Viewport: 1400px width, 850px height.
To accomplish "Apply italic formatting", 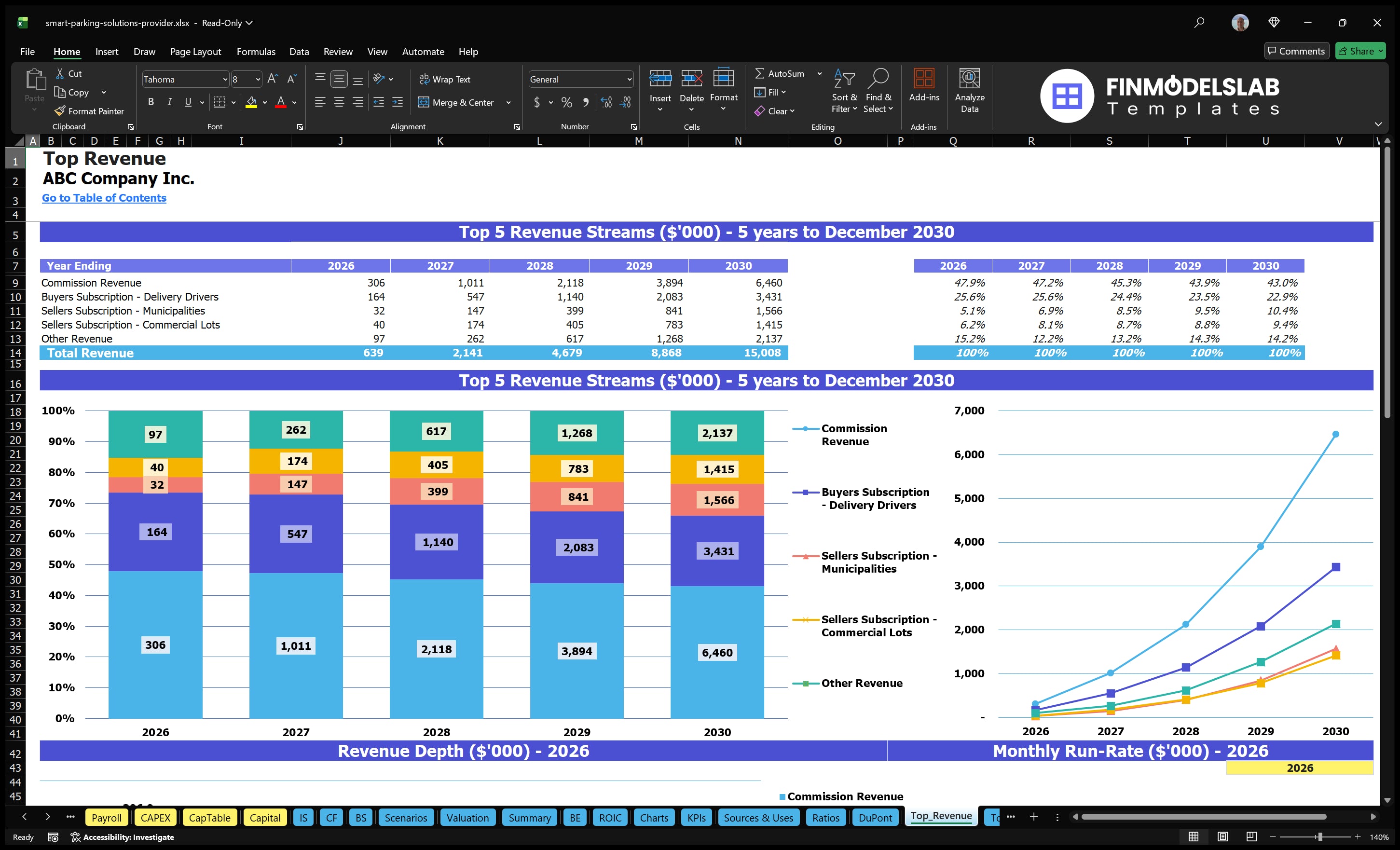I will pos(169,102).
